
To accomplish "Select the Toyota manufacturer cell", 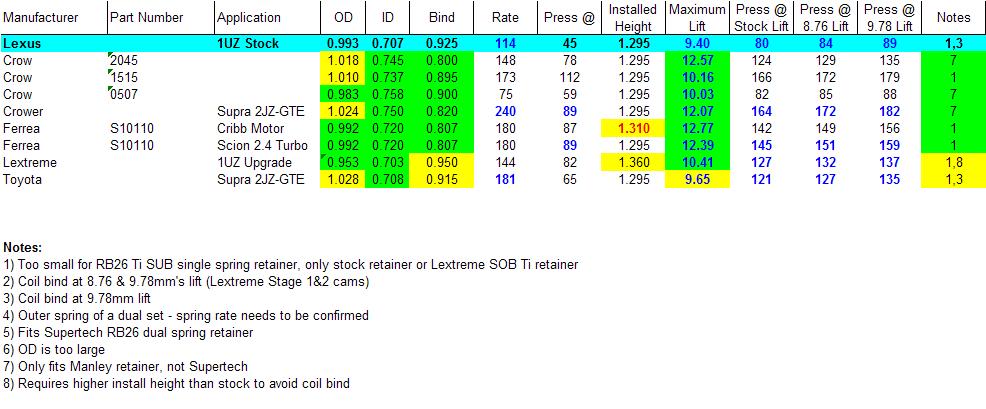I will (53, 180).
